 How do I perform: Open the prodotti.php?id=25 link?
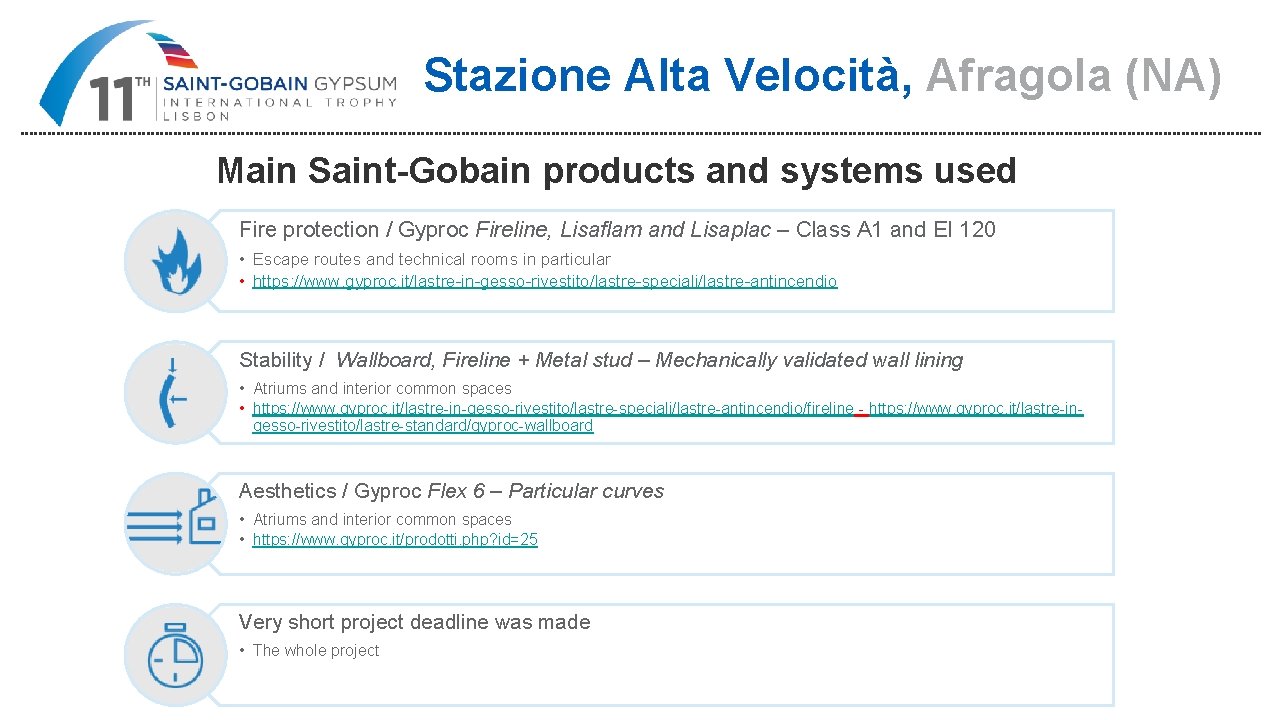395,540
